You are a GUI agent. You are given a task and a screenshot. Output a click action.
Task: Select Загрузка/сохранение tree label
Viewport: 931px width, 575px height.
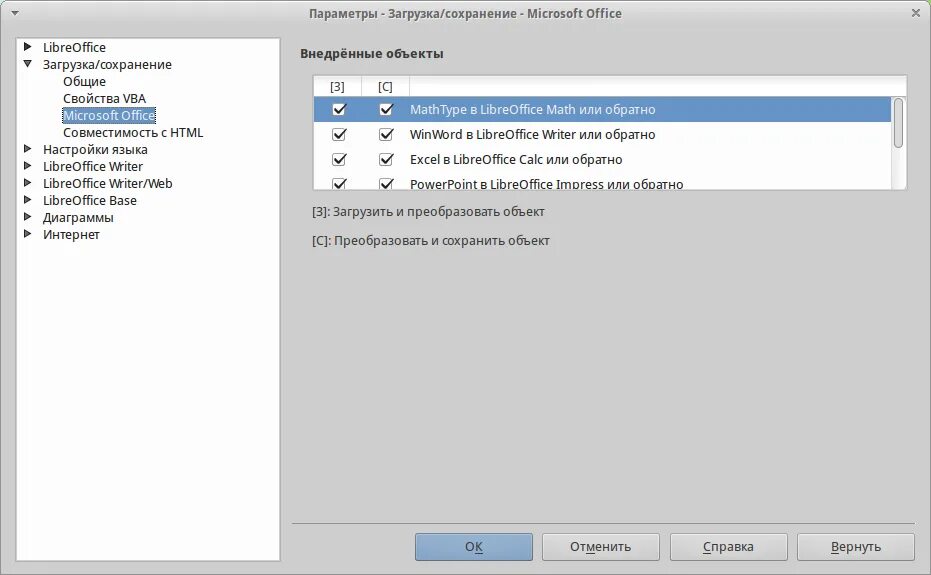pyautogui.click(x=107, y=64)
